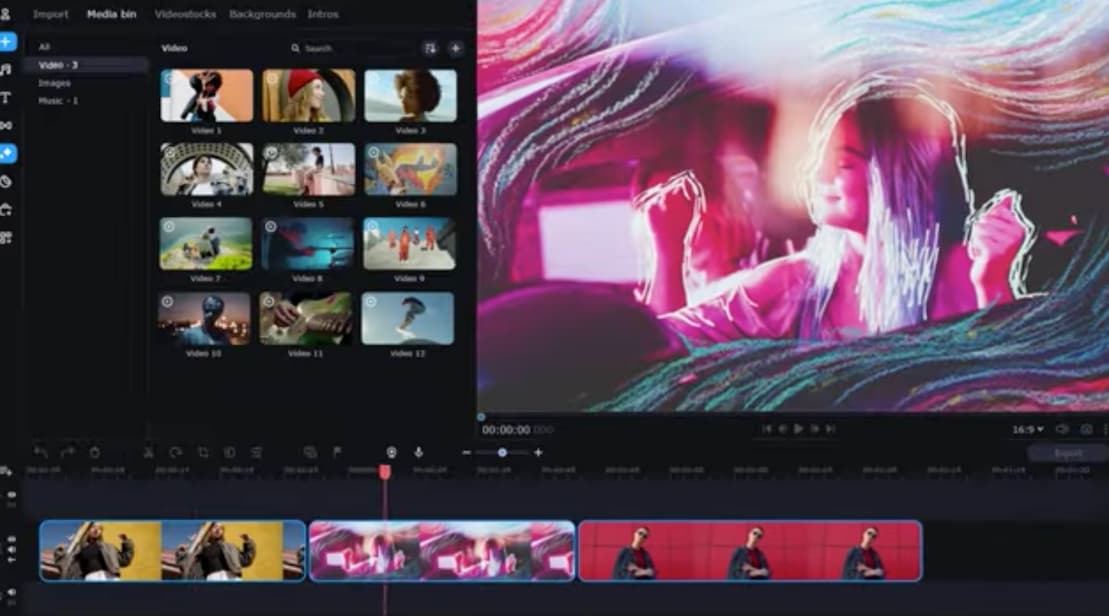The height and width of the screenshot is (616, 1109).
Task: Click the Export button
Action: pyautogui.click(x=1069, y=452)
